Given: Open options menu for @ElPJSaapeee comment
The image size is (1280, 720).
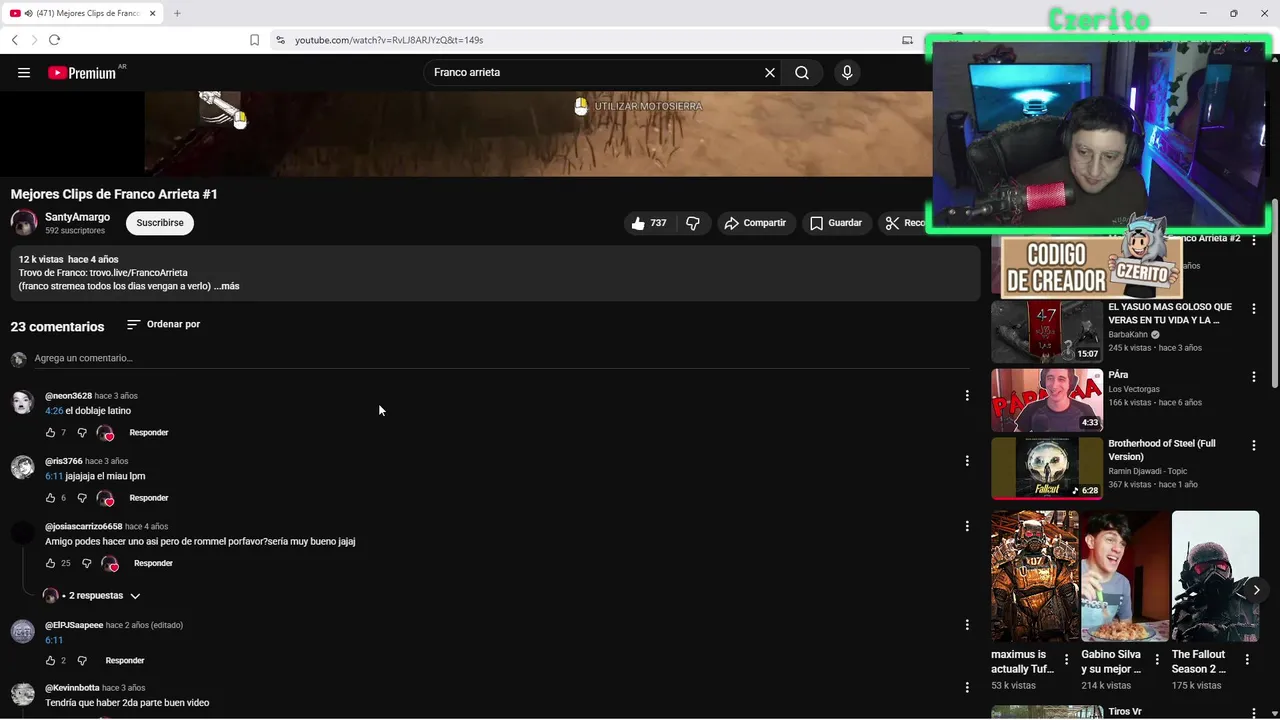Looking at the screenshot, I should pos(967,625).
